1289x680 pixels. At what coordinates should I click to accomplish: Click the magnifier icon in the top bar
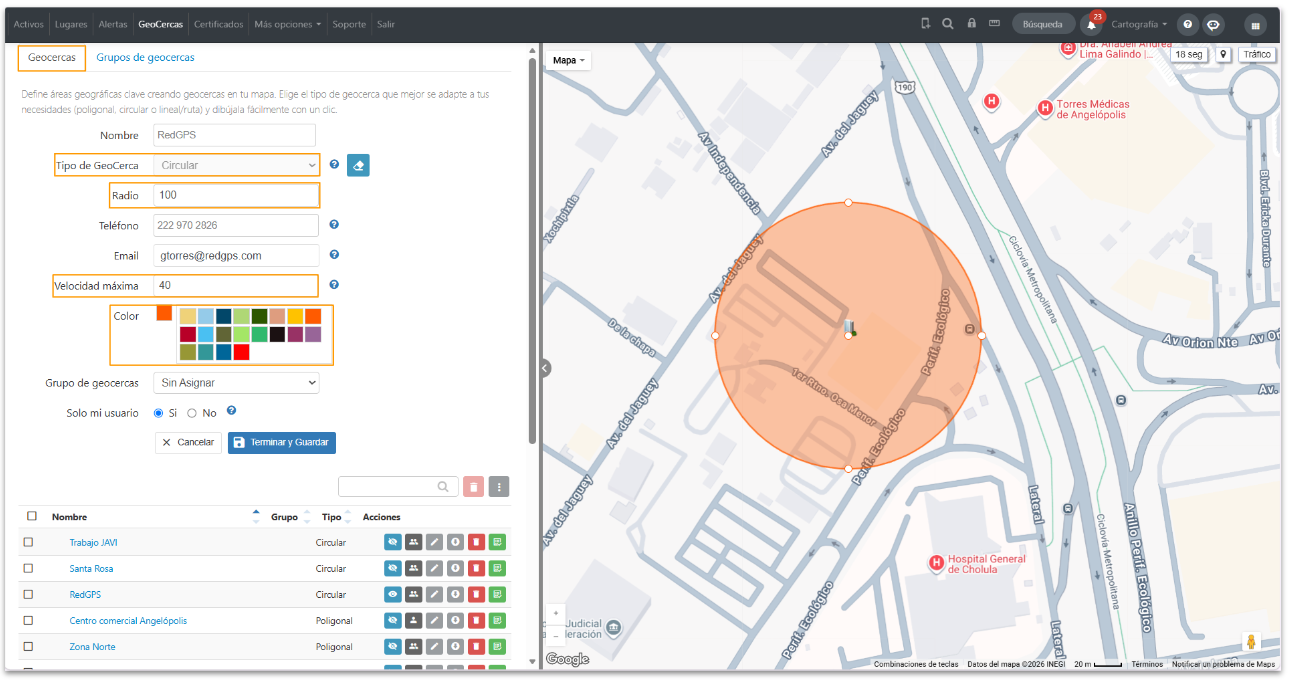coord(948,23)
